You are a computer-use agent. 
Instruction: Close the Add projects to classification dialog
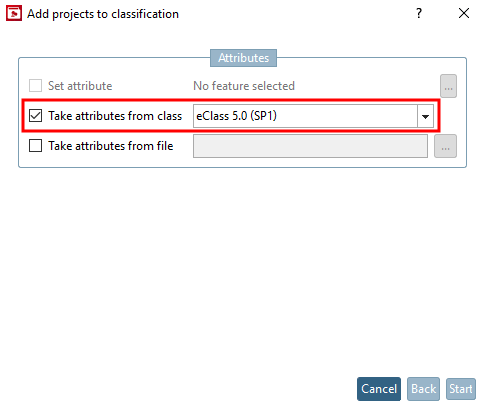[464, 13]
